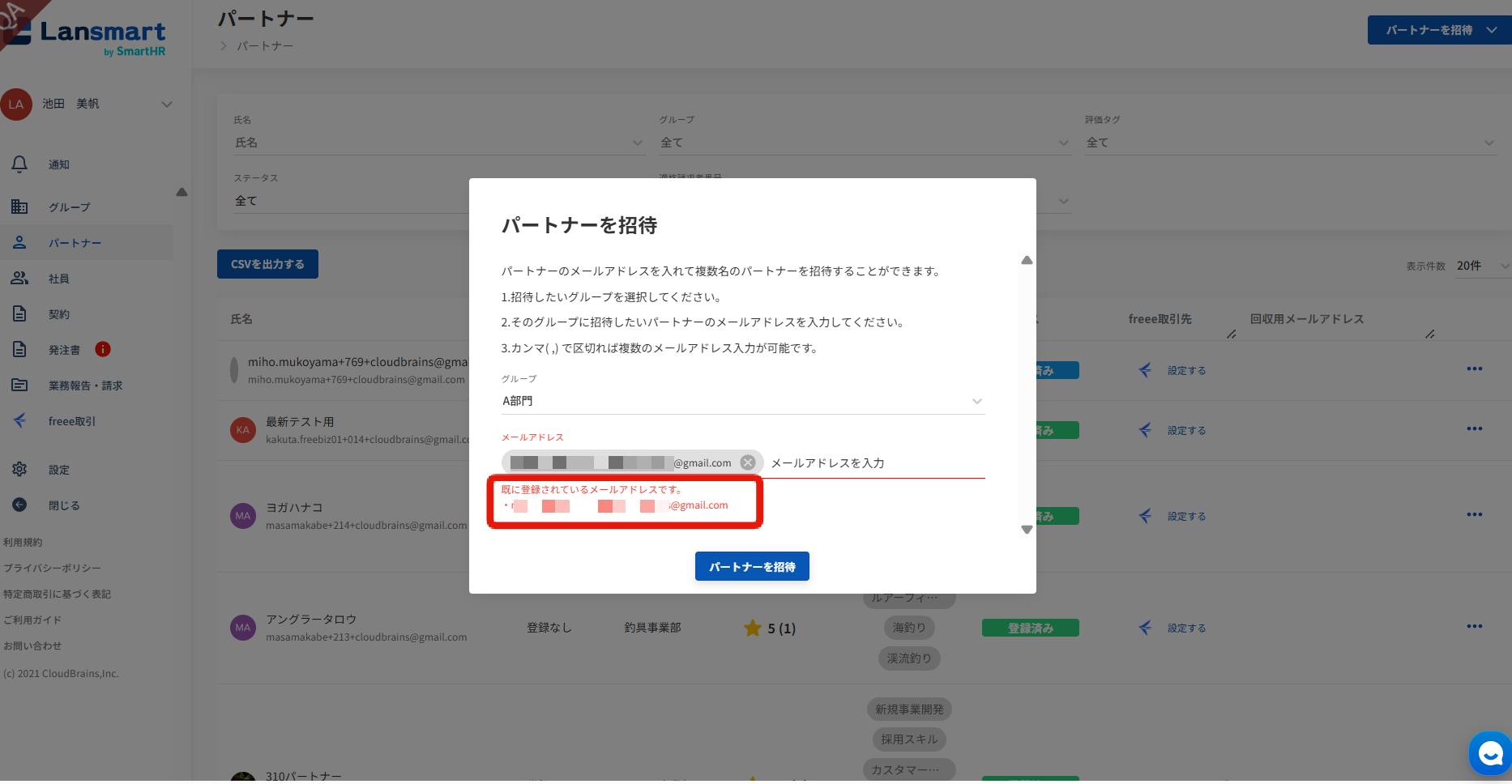
Task: Click the freee icon in the miho.mukoyama row
Action: click(x=1145, y=370)
